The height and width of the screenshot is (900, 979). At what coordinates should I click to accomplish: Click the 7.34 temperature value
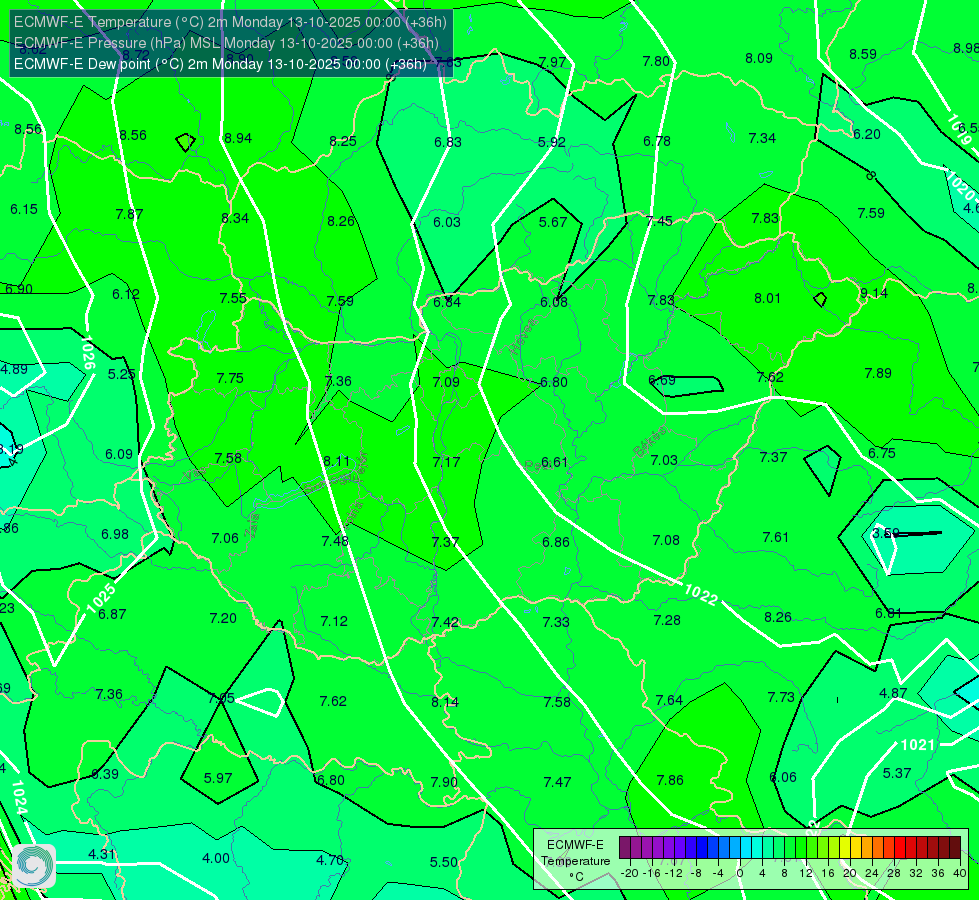click(762, 138)
